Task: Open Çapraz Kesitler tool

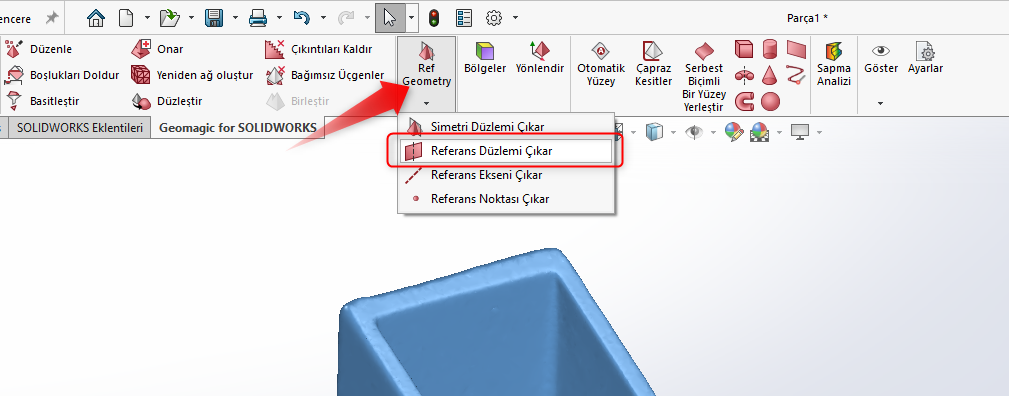Action: click(654, 64)
